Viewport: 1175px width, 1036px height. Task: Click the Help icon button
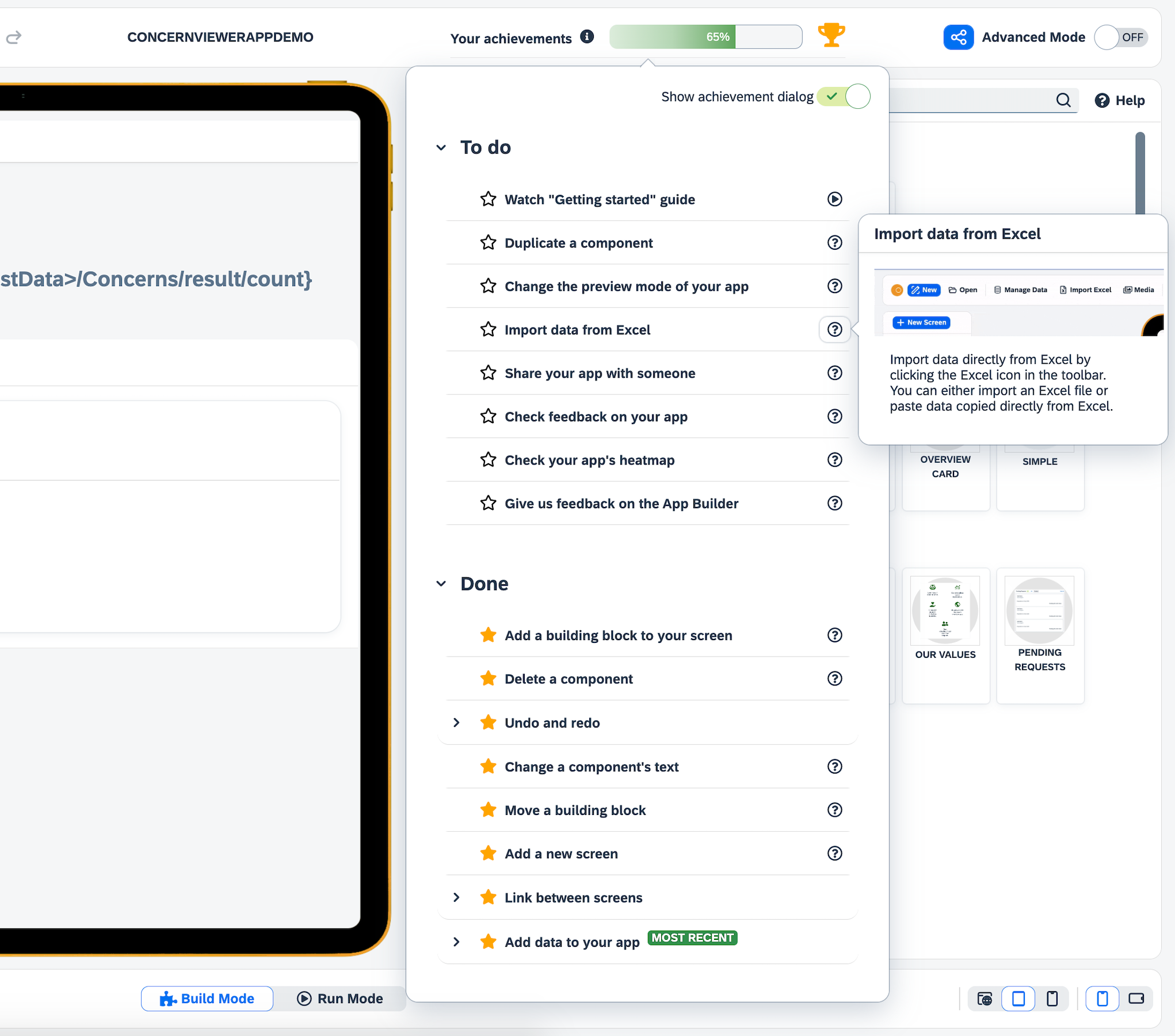(x=1102, y=99)
